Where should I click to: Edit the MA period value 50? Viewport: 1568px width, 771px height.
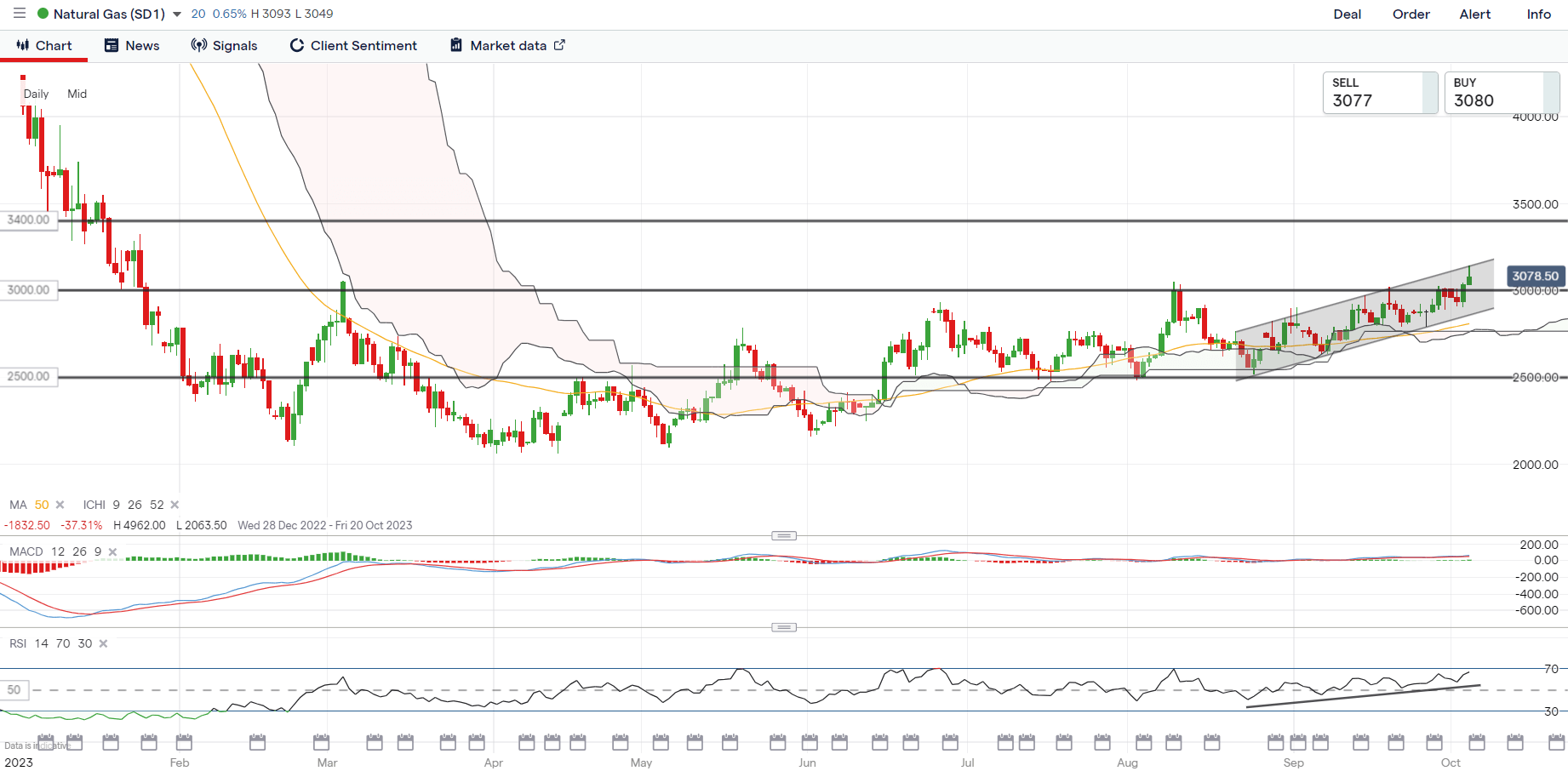tap(42, 505)
